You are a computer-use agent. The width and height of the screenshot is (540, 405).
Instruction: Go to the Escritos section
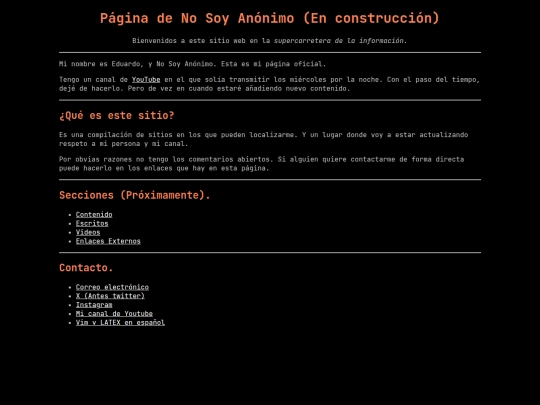[x=92, y=224]
